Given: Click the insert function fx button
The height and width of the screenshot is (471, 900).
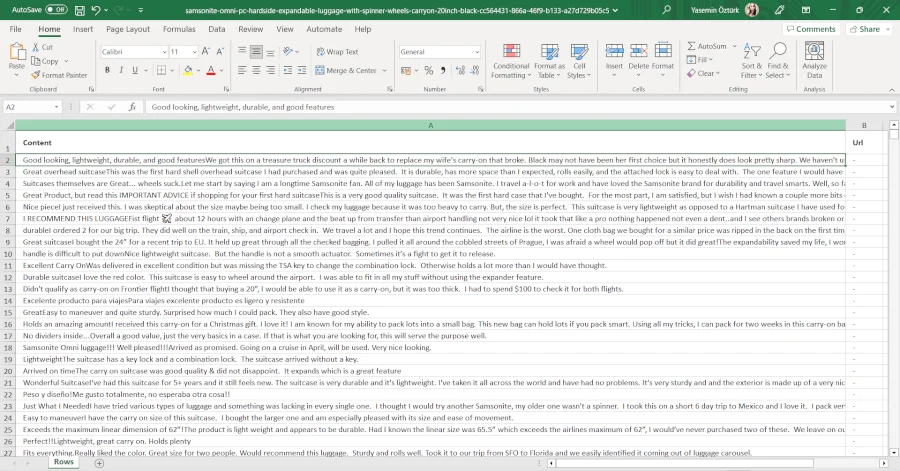Looking at the screenshot, I should click(x=132, y=107).
